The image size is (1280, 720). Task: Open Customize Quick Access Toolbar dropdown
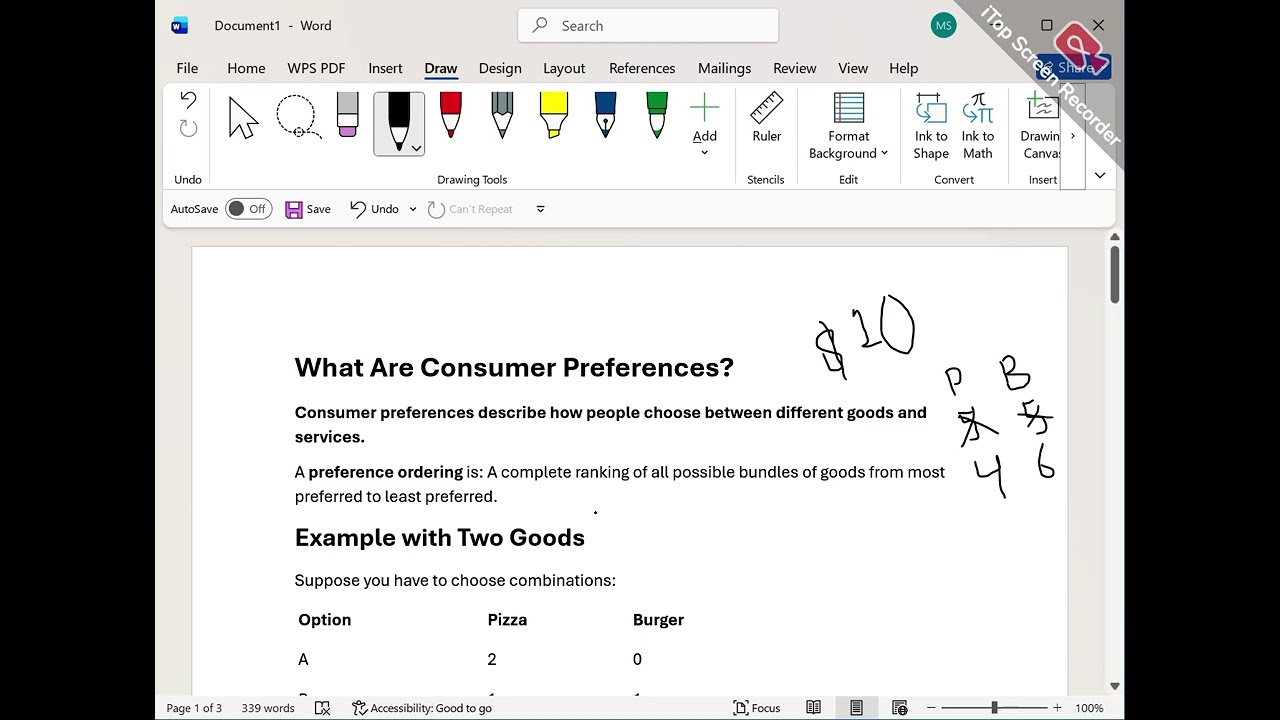pos(541,209)
